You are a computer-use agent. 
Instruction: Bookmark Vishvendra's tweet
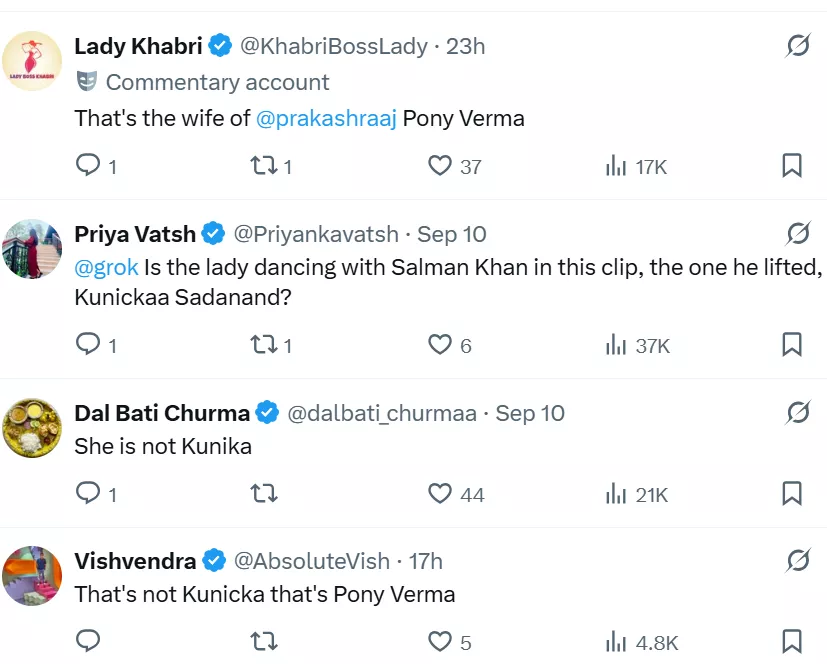tap(791, 642)
